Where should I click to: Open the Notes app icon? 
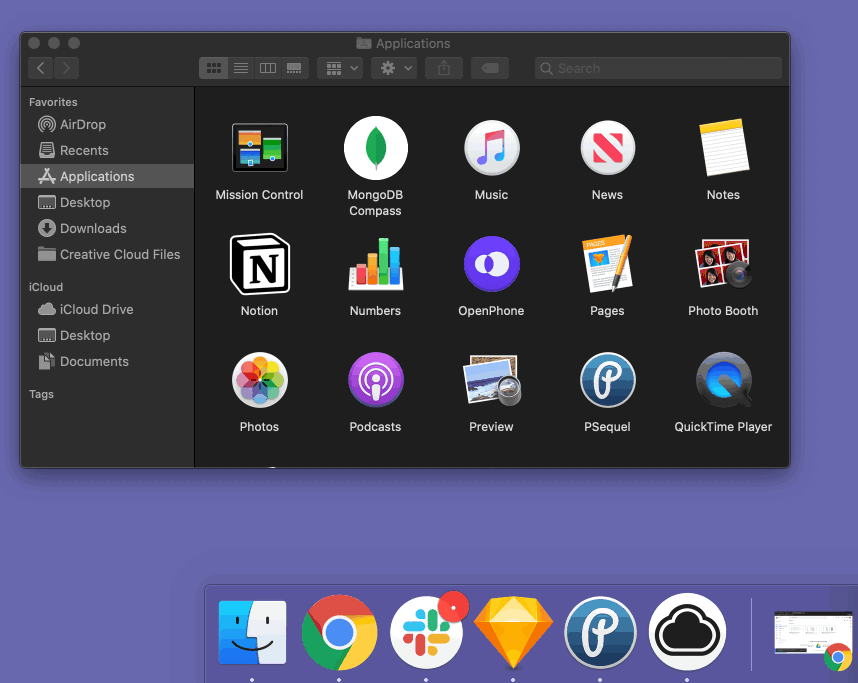pyautogui.click(x=723, y=148)
